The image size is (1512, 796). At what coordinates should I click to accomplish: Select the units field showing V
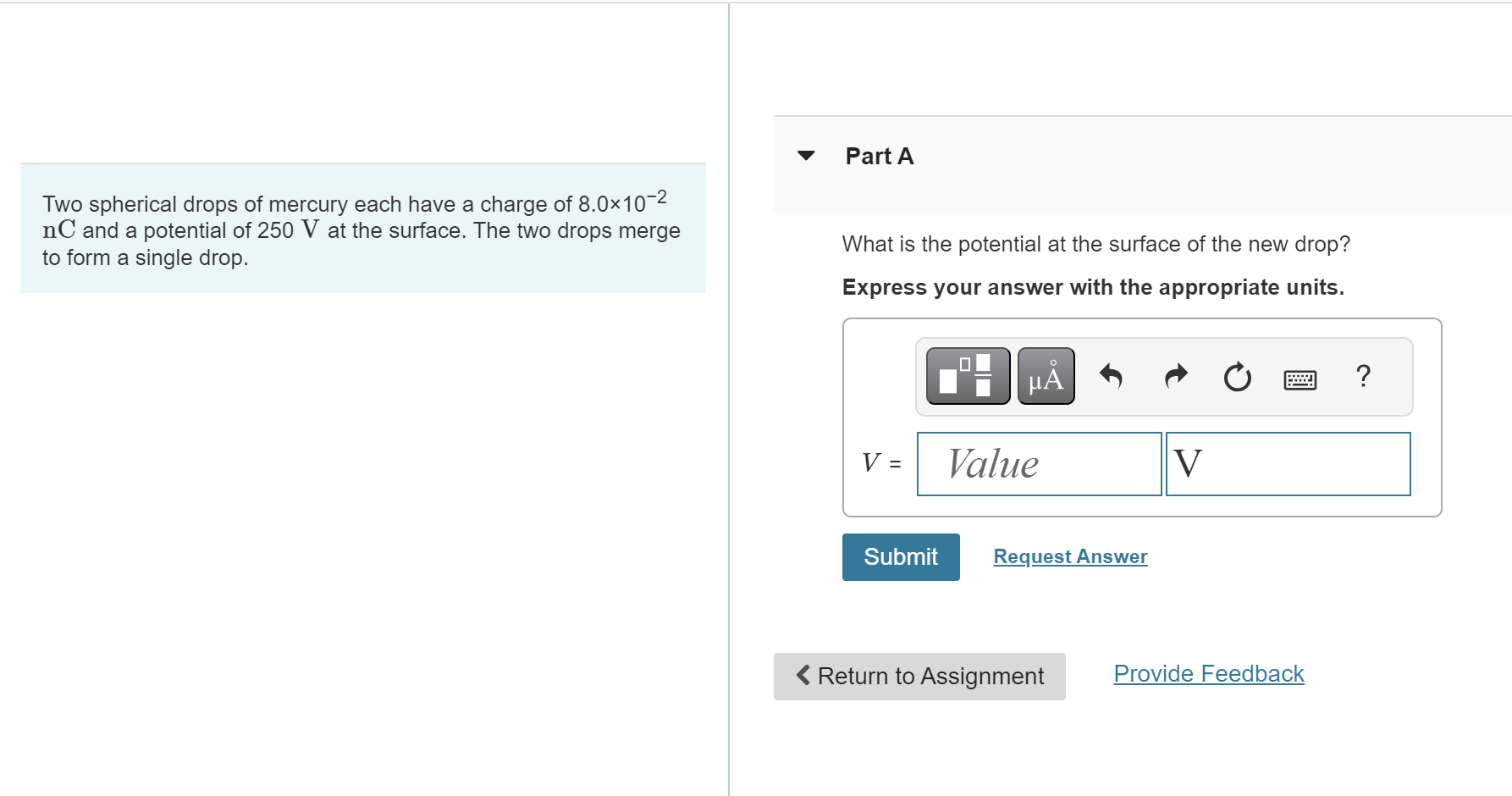(1288, 464)
